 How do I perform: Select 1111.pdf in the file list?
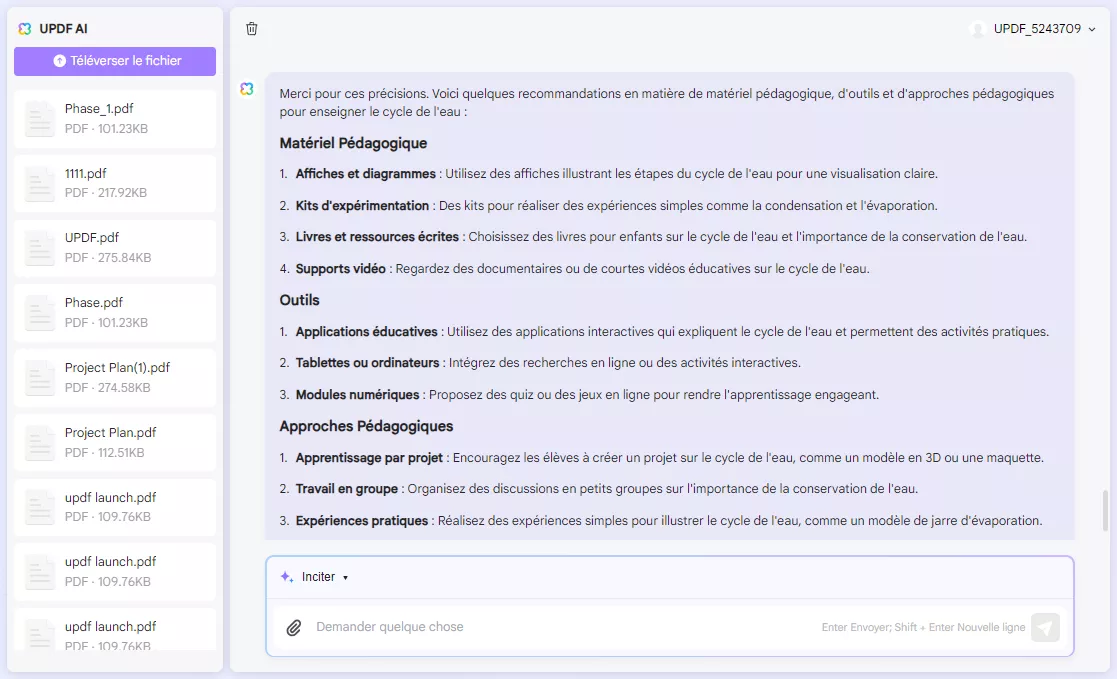point(114,181)
